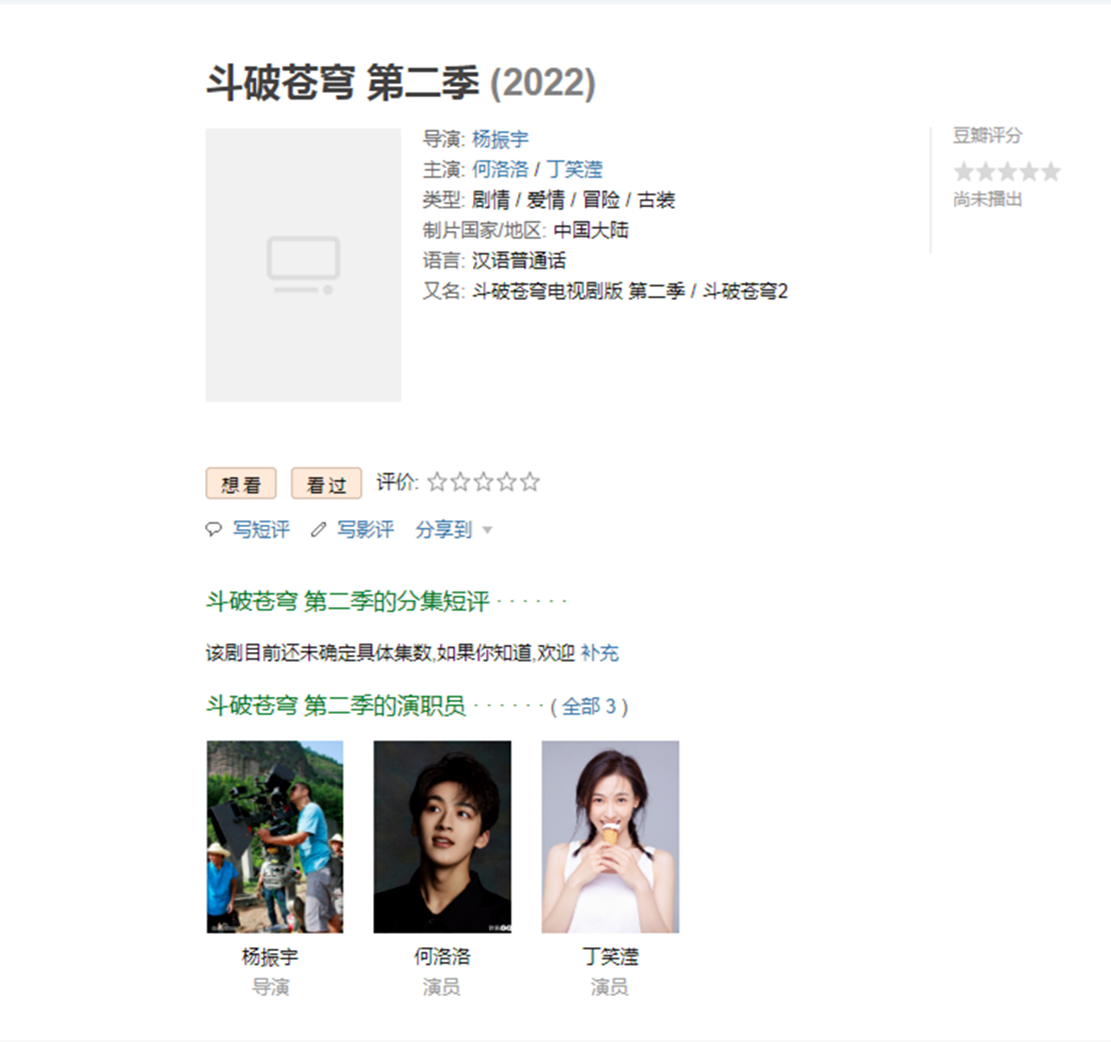Click the TV placeholder poster image
The width and height of the screenshot is (1111, 1042).
coord(303,265)
